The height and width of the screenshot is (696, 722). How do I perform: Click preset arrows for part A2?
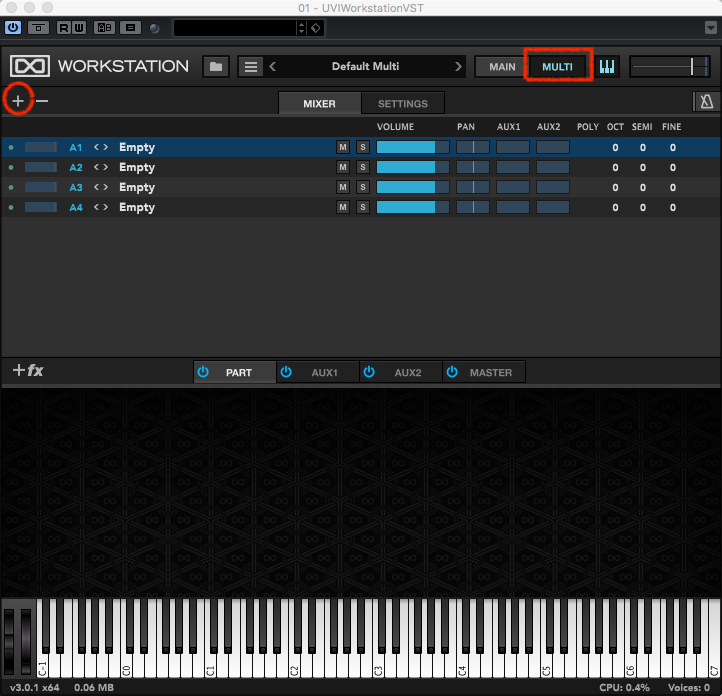(x=101, y=167)
